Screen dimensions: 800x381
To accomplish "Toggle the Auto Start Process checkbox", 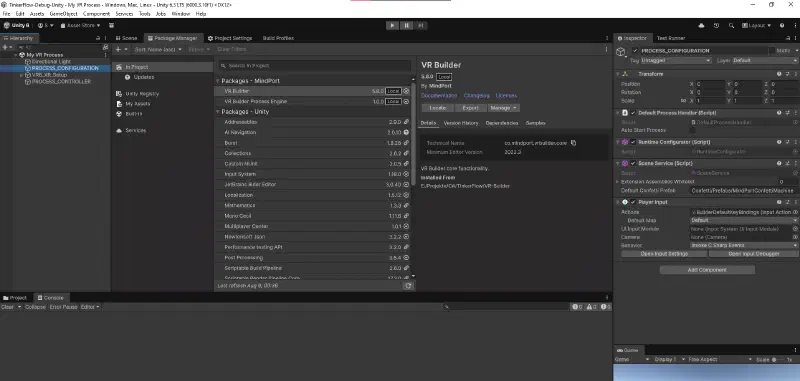I will coord(692,131).
